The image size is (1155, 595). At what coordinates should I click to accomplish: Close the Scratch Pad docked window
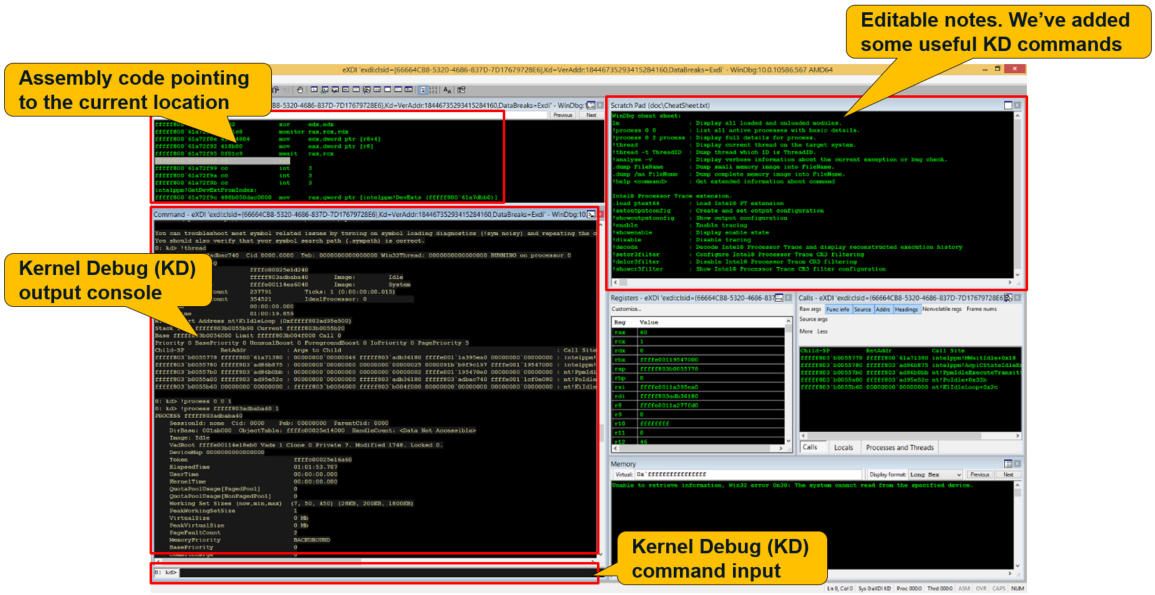click(1018, 105)
